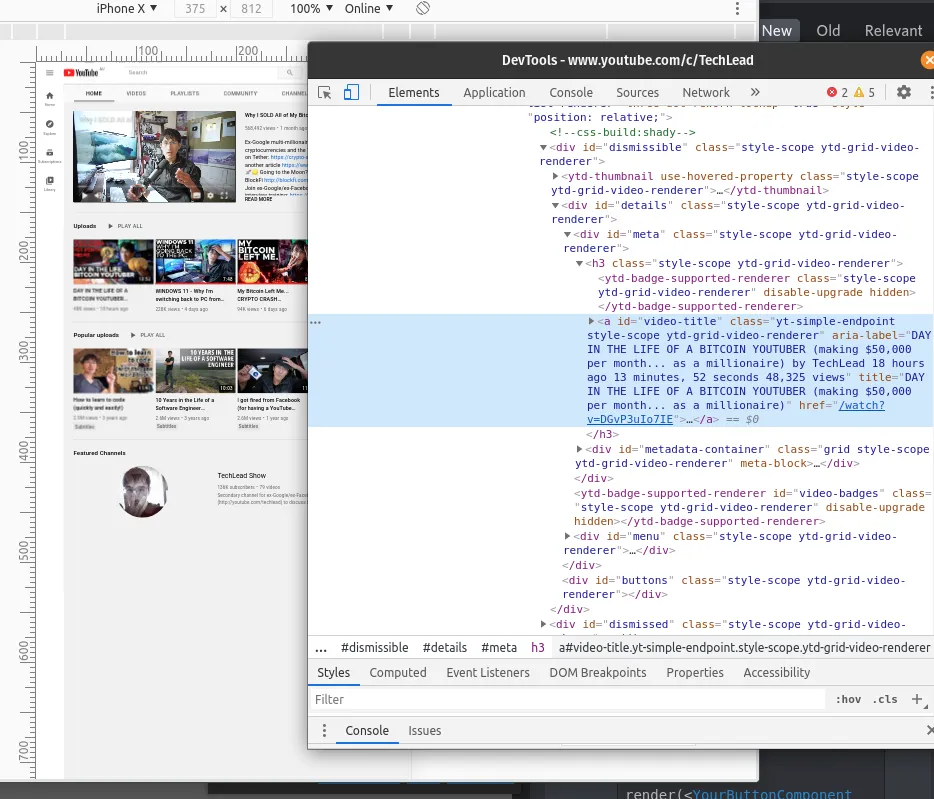The height and width of the screenshot is (799, 934).
Task: Select the Properties pane tab
Action: (x=695, y=673)
